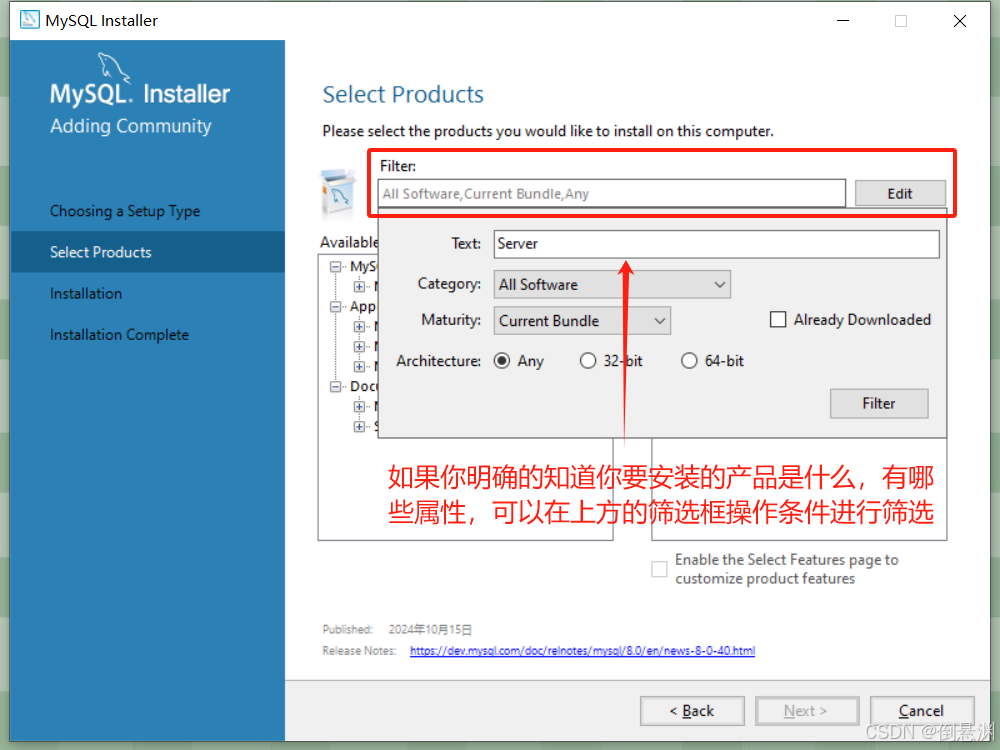Viewport: 1000px width, 750px height.
Task: Open the Installation Complete step
Action: [x=119, y=335]
